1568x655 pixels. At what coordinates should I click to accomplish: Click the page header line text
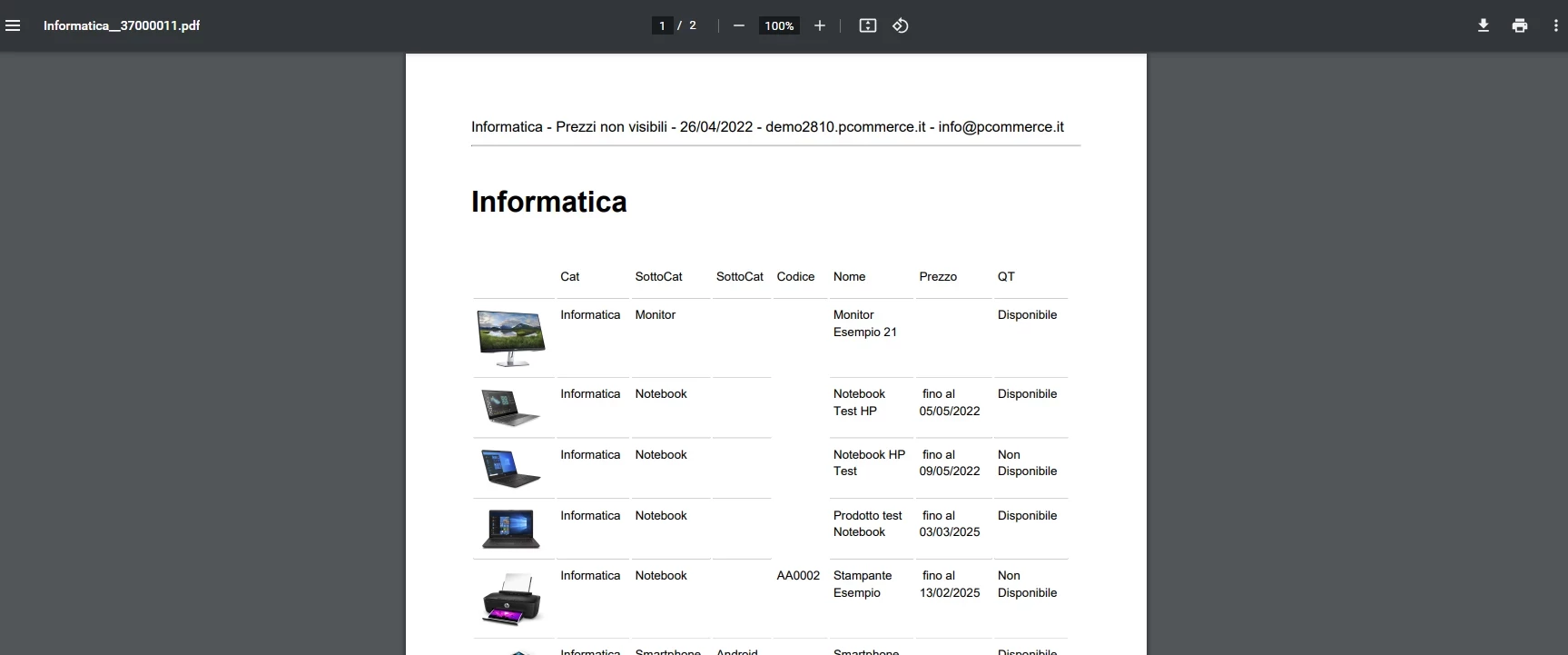coord(767,127)
